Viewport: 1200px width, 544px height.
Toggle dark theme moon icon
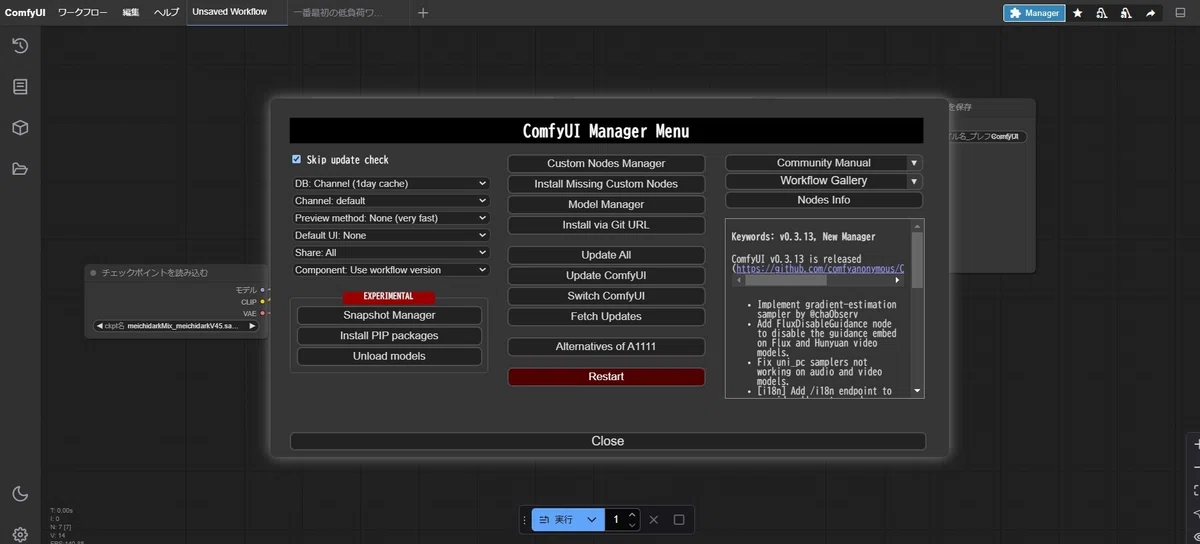[x=20, y=493]
